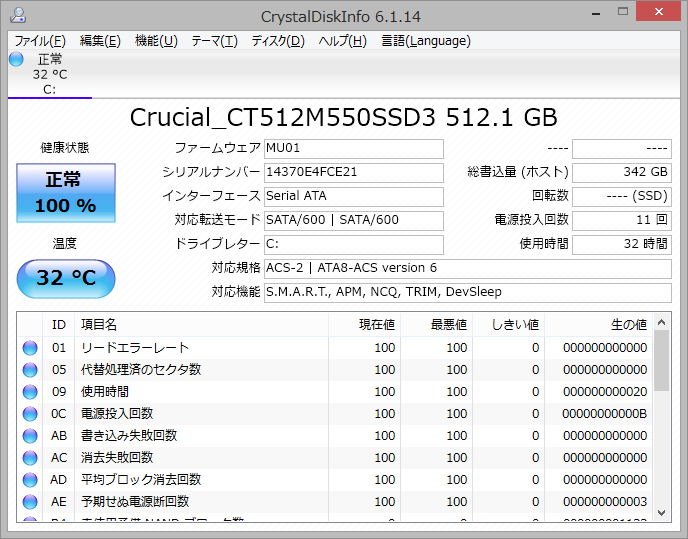688x539 pixels.
Task: Open the 言語(Language) menu
Action: pyautogui.click(x=426, y=41)
